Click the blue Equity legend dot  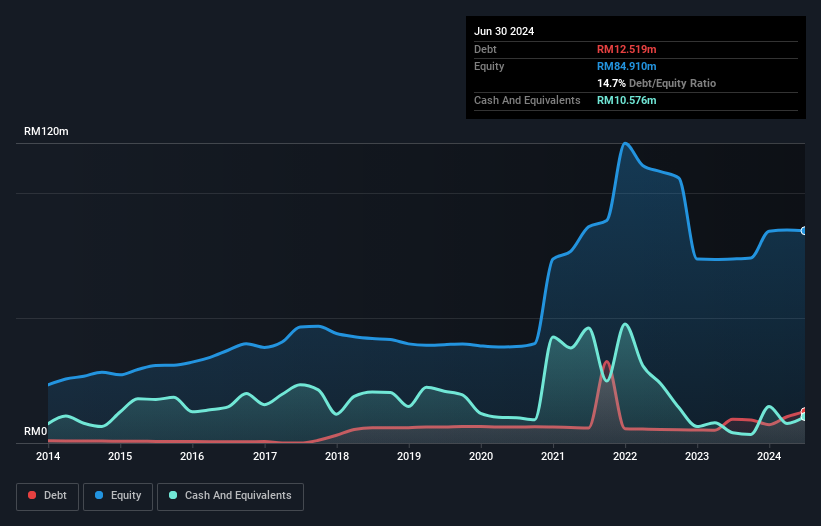click(98, 495)
